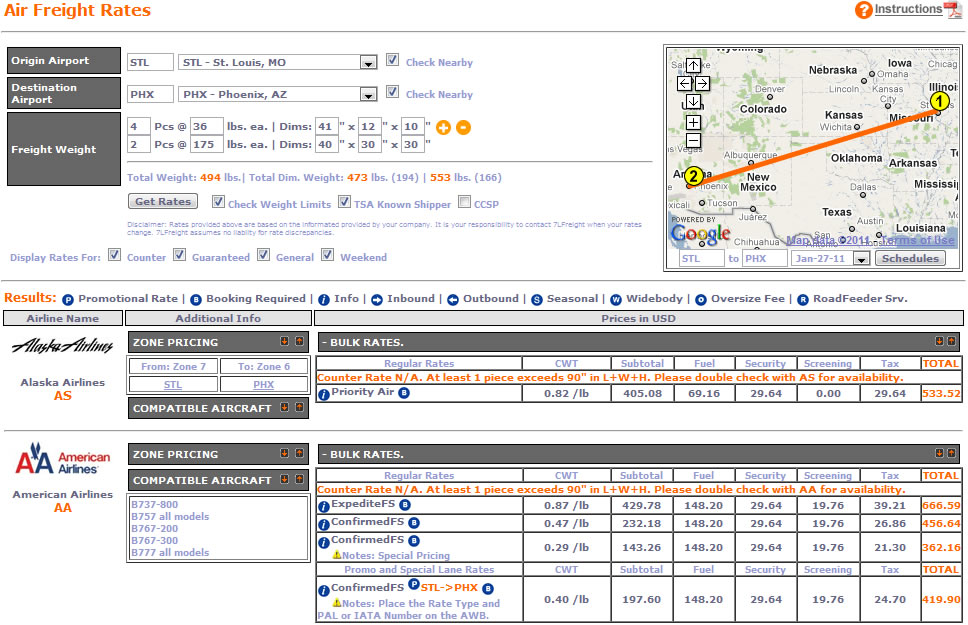Open the destination airport dropdown

pos(368,94)
